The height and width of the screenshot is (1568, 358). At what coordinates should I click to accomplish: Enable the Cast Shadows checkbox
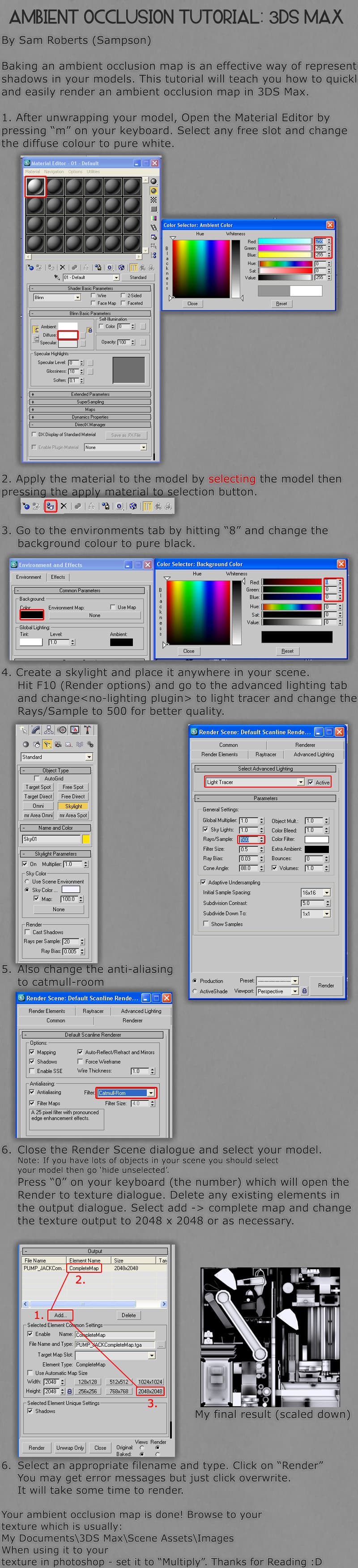27,932
